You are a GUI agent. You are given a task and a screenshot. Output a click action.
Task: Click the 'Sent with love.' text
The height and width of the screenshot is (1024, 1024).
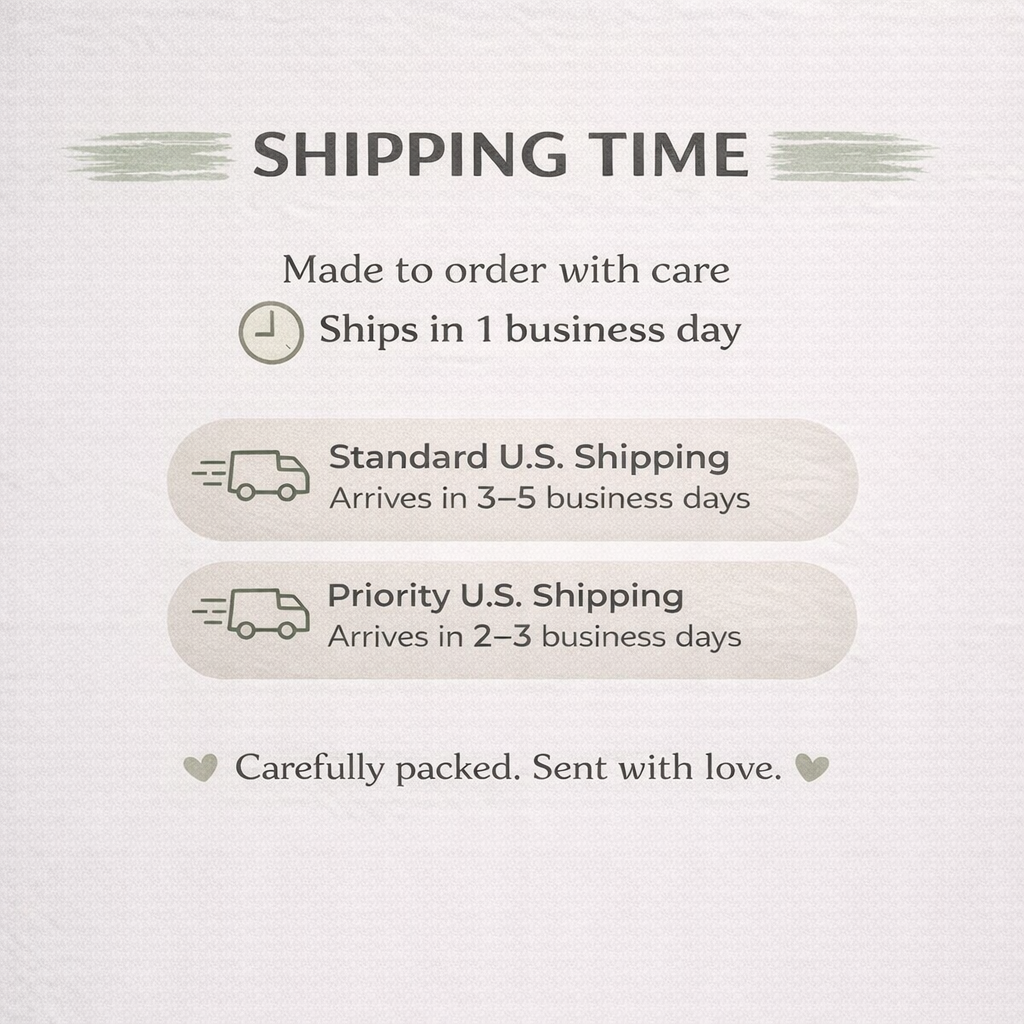coord(656,768)
